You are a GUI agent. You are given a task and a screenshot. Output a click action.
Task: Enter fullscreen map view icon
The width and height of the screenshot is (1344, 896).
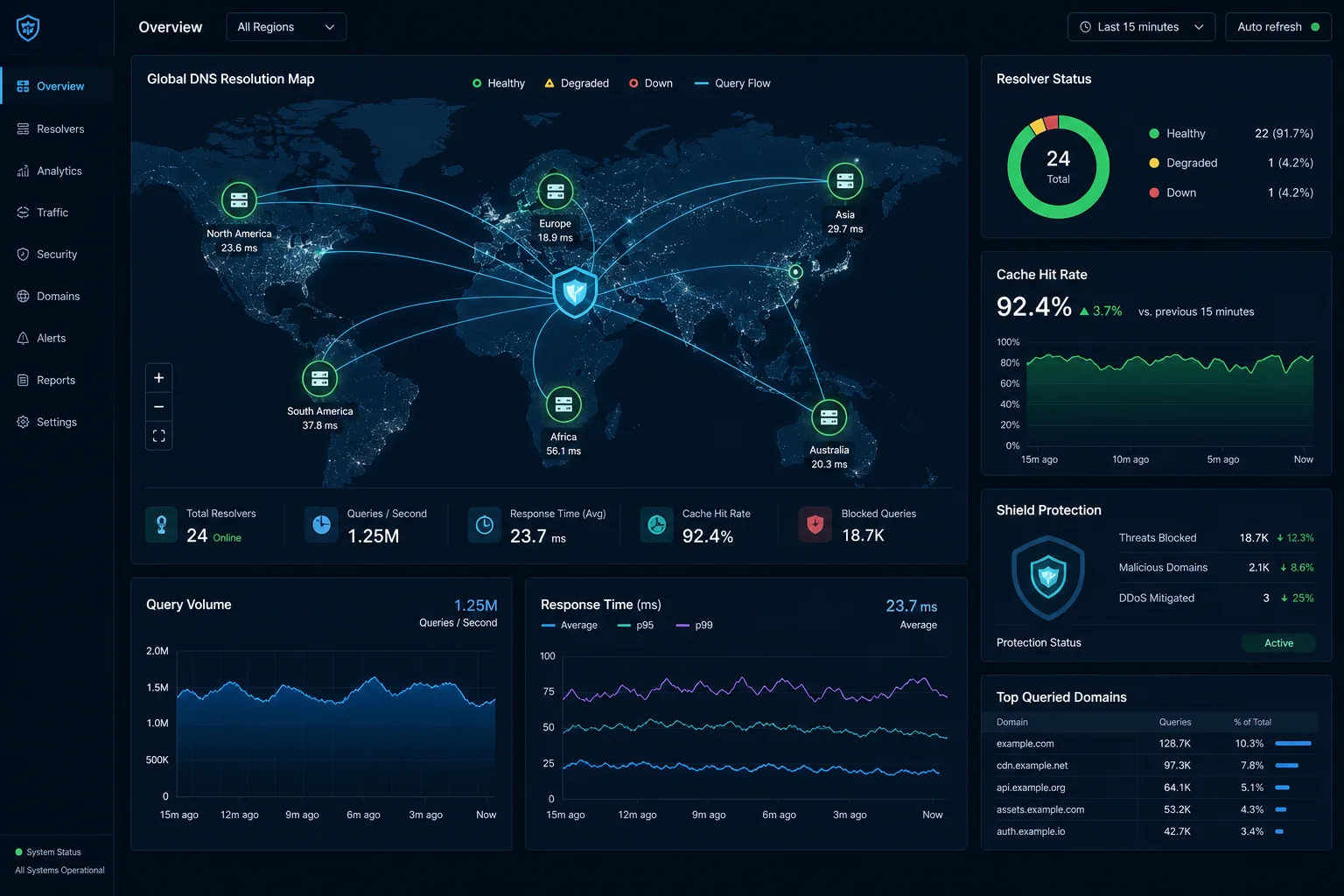(x=158, y=436)
